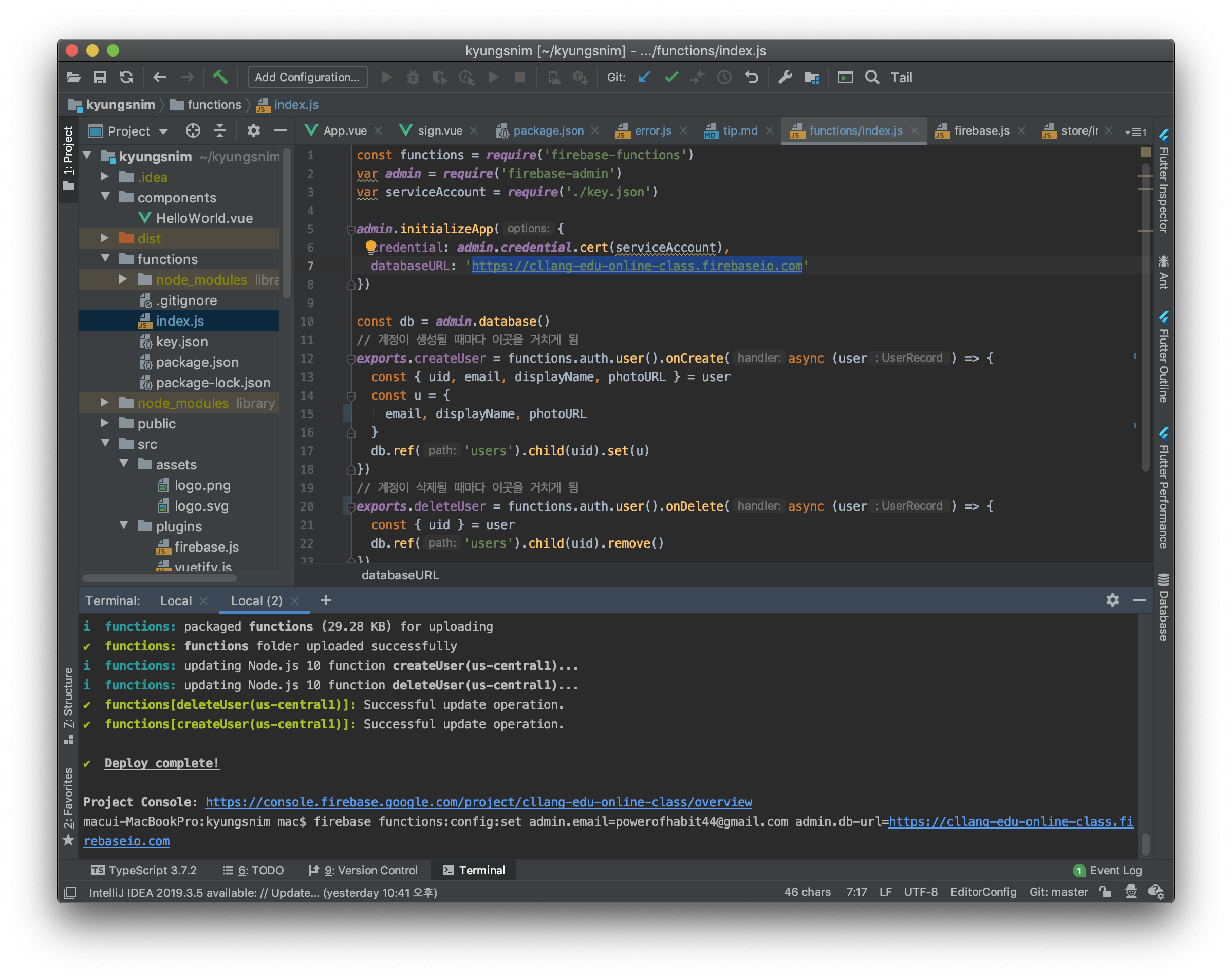The height and width of the screenshot is (979, 1232).
Task: Click the Add Configuration button
Action: (x=307, y=77)
